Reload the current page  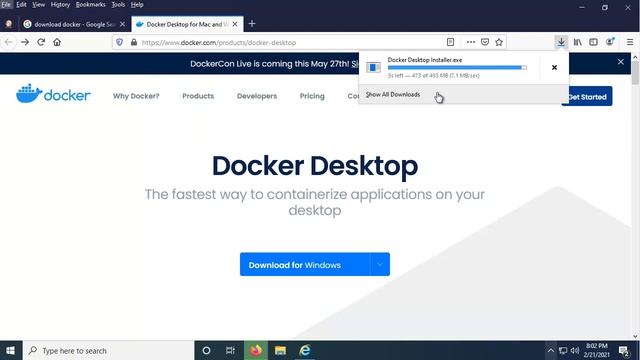[41, 42]
